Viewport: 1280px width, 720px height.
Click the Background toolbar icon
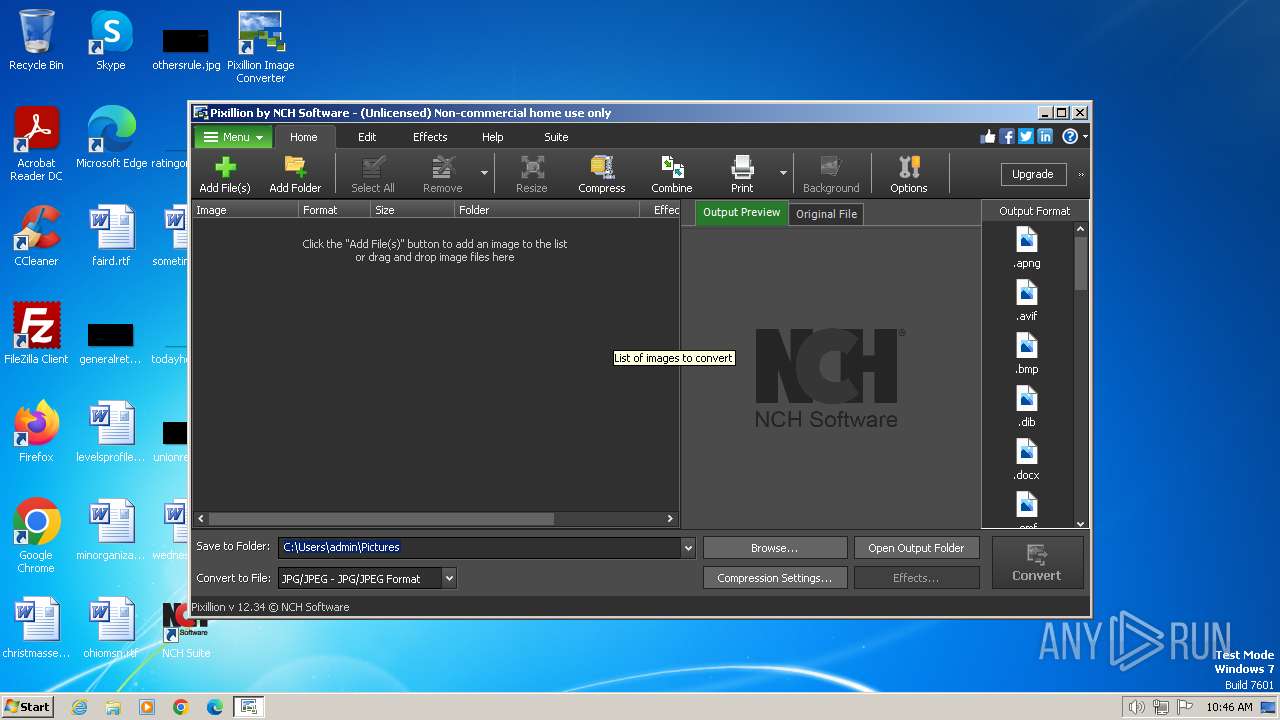tap(831, 174)
